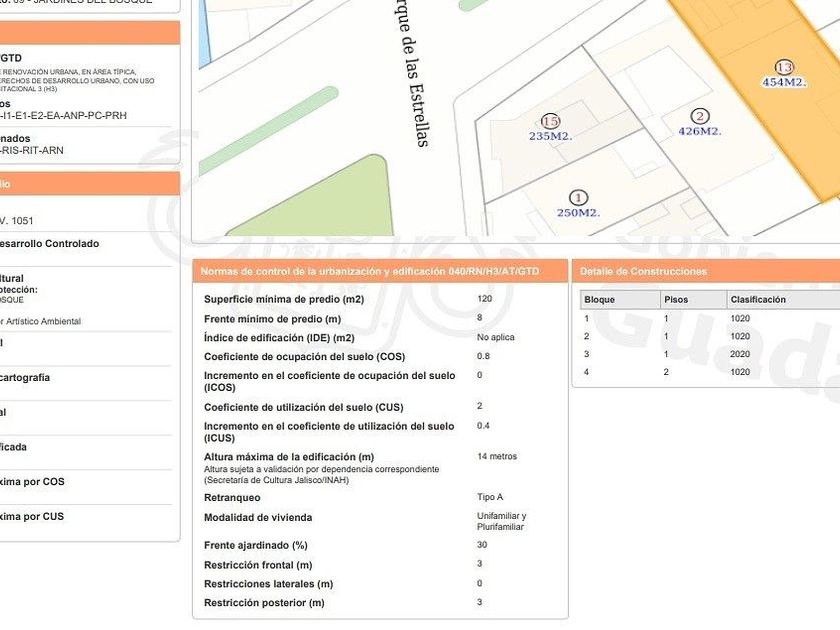Select lot 1 circle marker on map
The height and width of the screenshot is (630, 840).
click(x=578, y=198)
